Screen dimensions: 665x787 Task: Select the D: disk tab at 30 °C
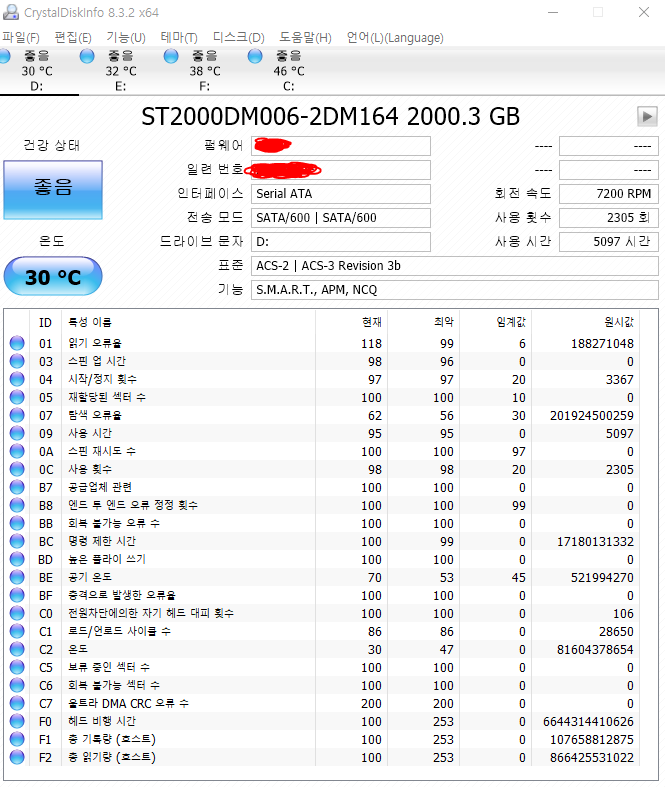37,71
